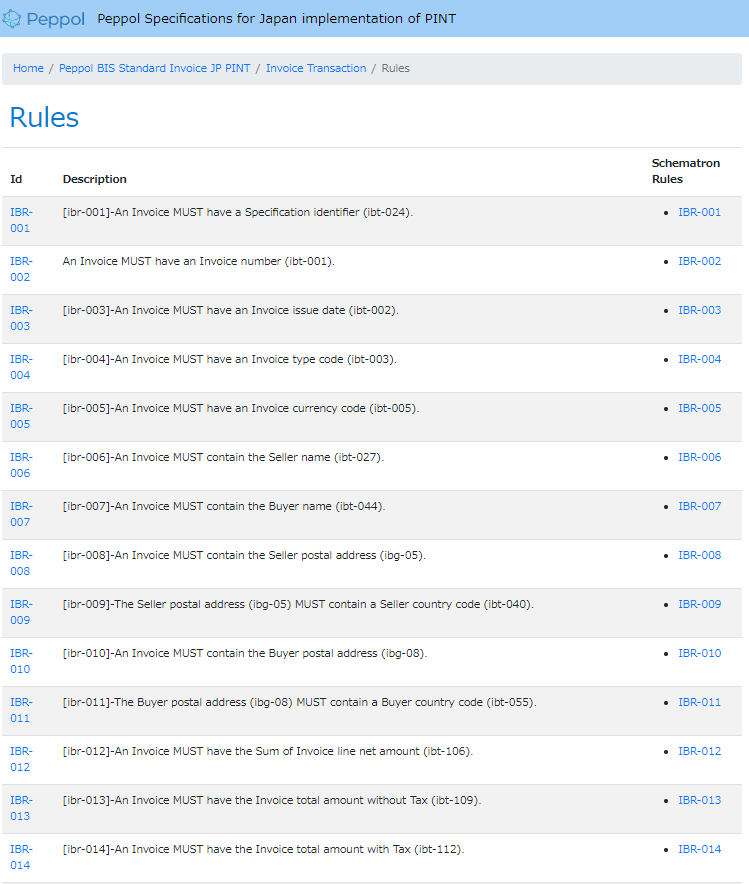Click IBR-010 in the Id column
This screenshot has width=749, height=884.
(21, 661)
